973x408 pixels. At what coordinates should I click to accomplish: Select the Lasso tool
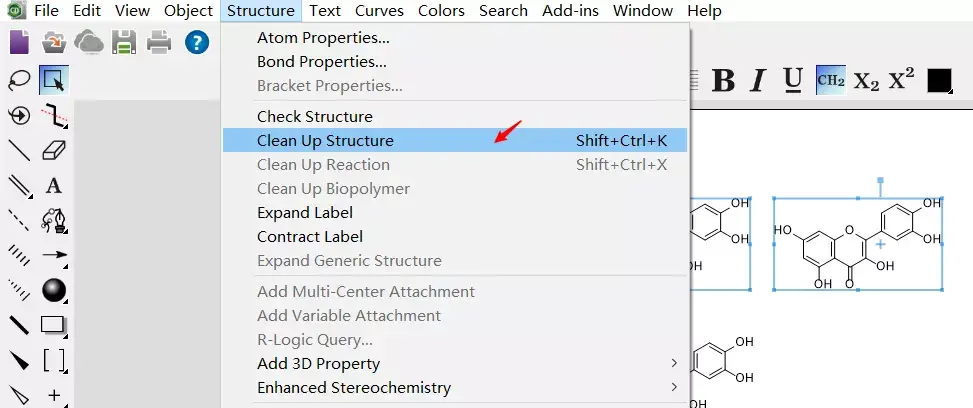[x=18, y=81]
